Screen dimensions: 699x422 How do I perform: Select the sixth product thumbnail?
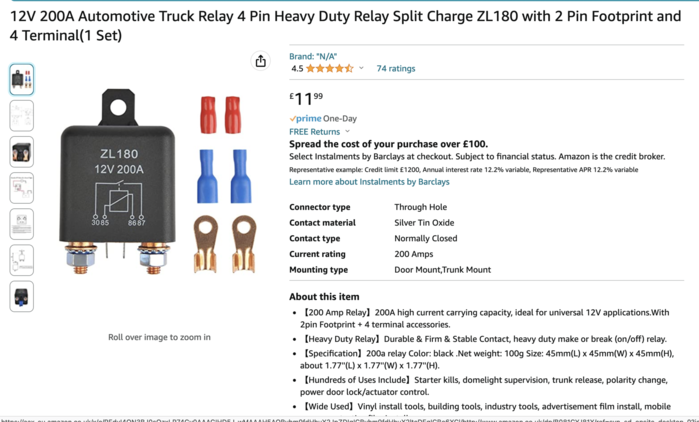point(21,260)
